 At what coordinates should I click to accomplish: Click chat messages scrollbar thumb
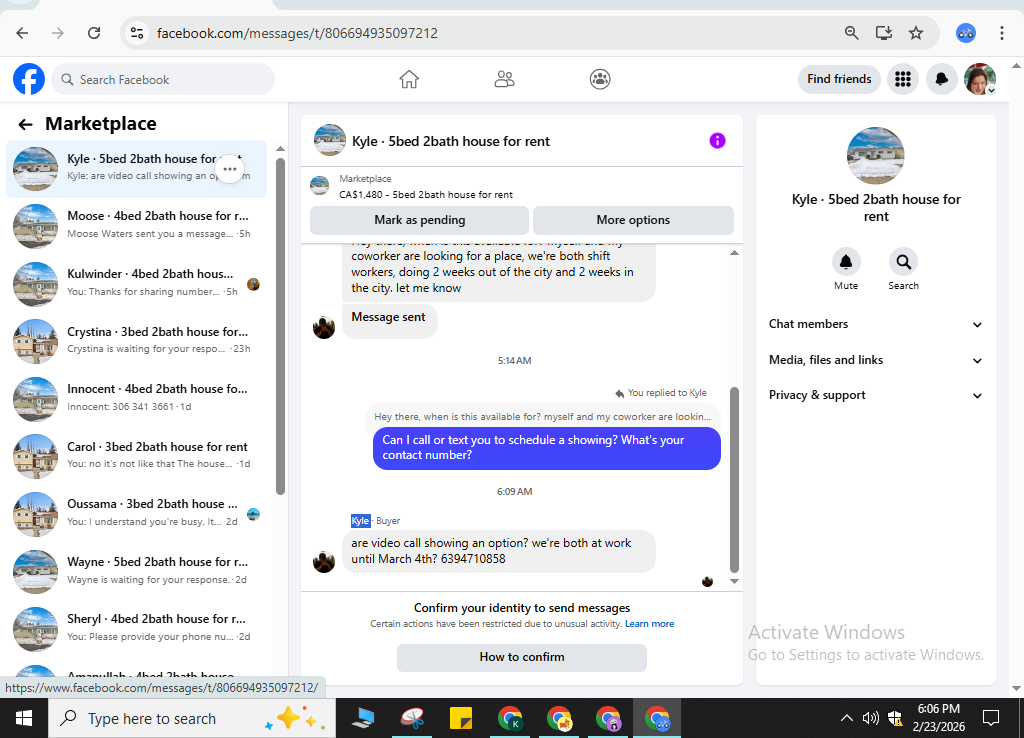tap(734, 480)
